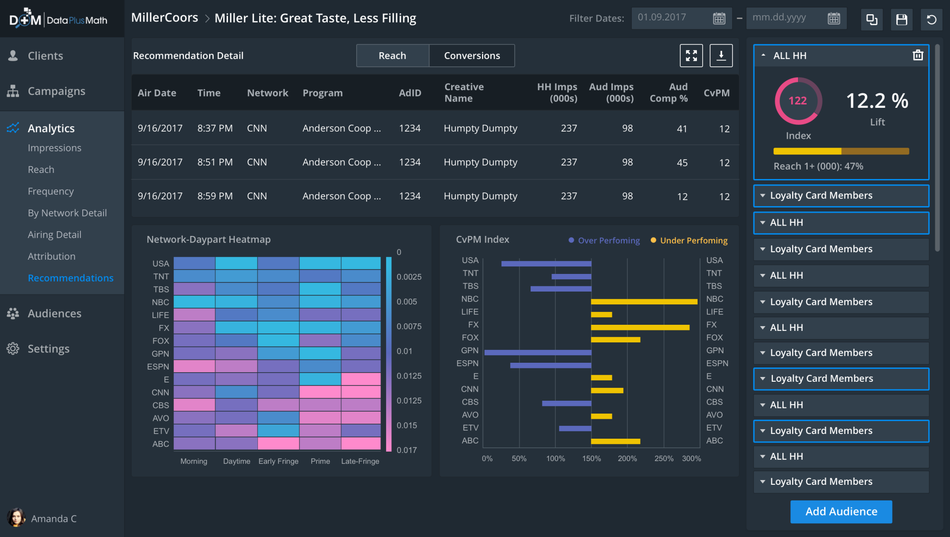
Task: Go to the Campaigns section
Action: (x=56, y=91)
